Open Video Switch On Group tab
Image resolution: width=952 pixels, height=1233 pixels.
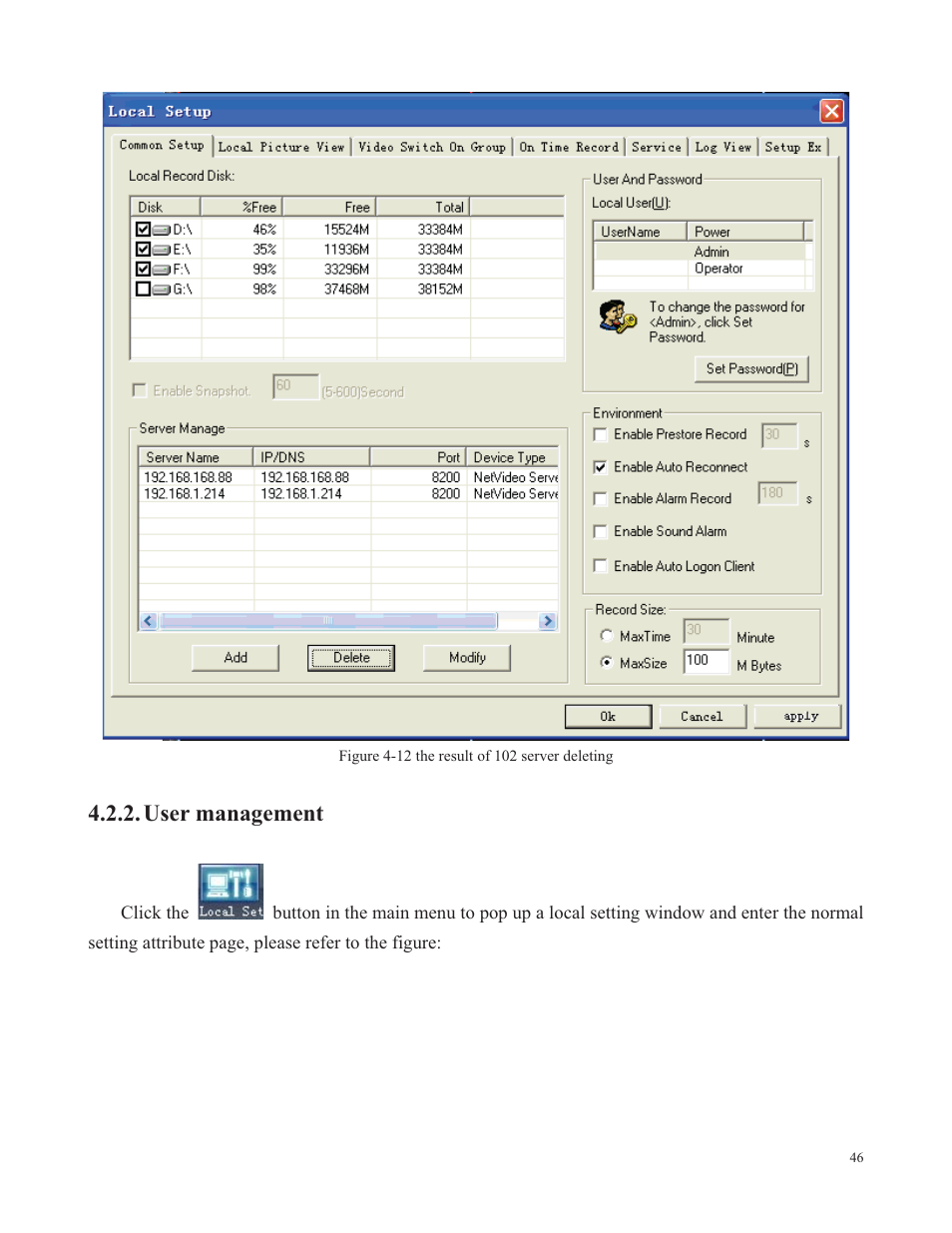432,147
